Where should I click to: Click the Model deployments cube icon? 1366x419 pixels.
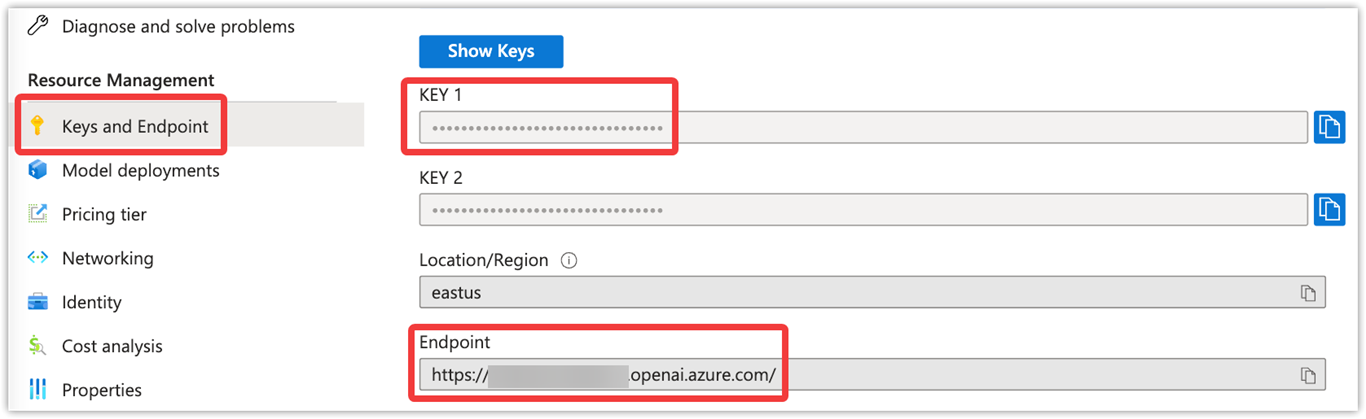pos(38,170)
